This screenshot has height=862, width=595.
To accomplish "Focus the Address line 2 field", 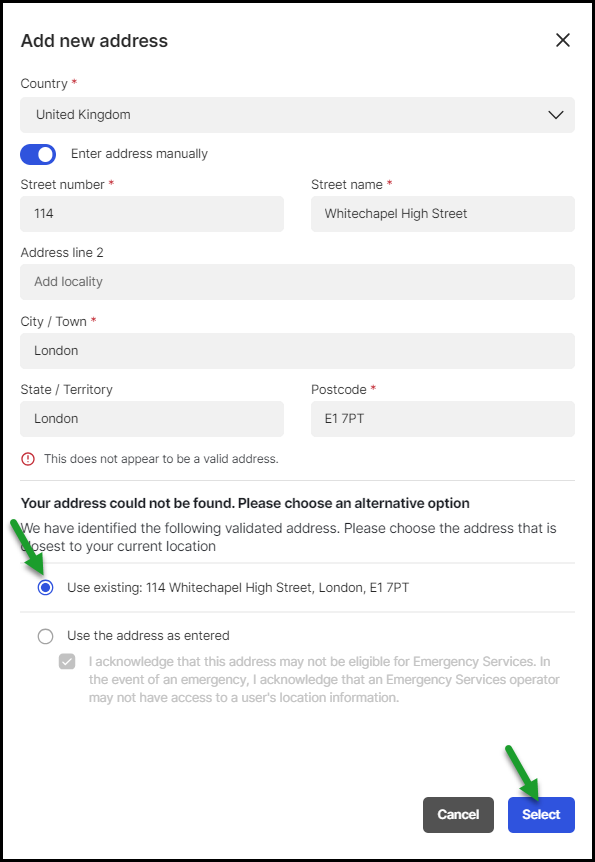I will (x=298, y=282).
